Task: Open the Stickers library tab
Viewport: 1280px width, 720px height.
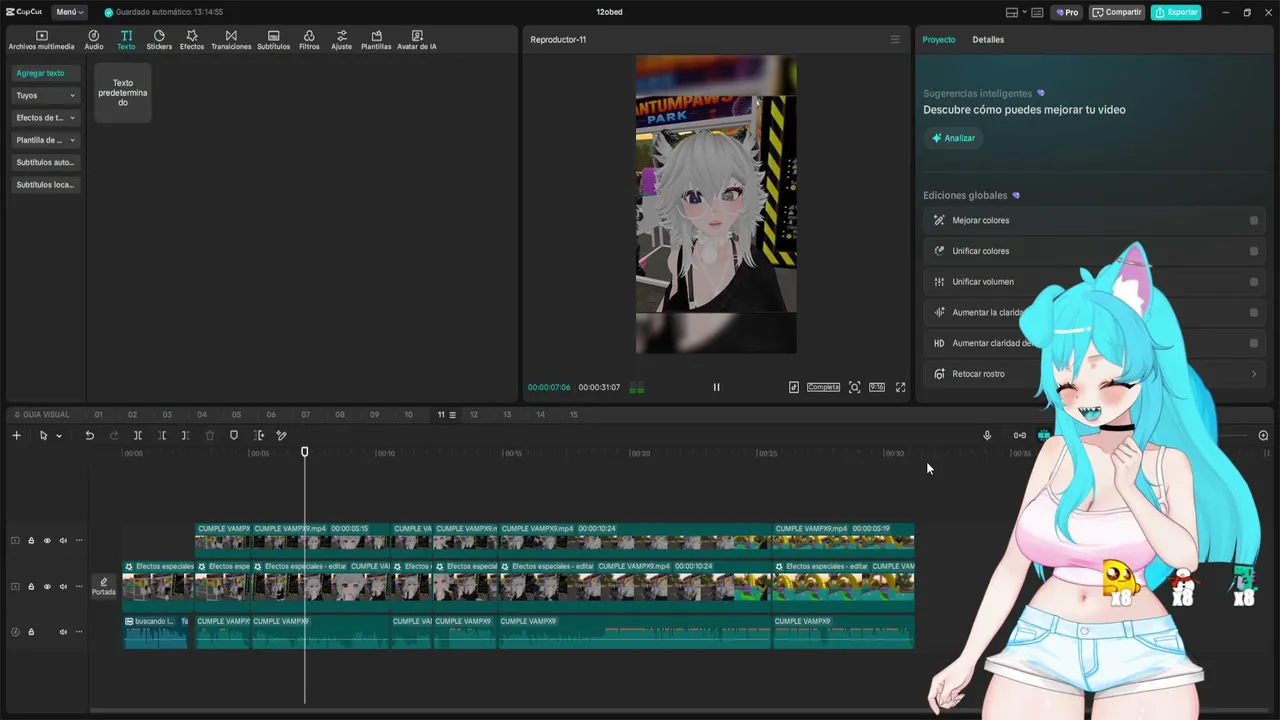Action: (x=159, y=40)
